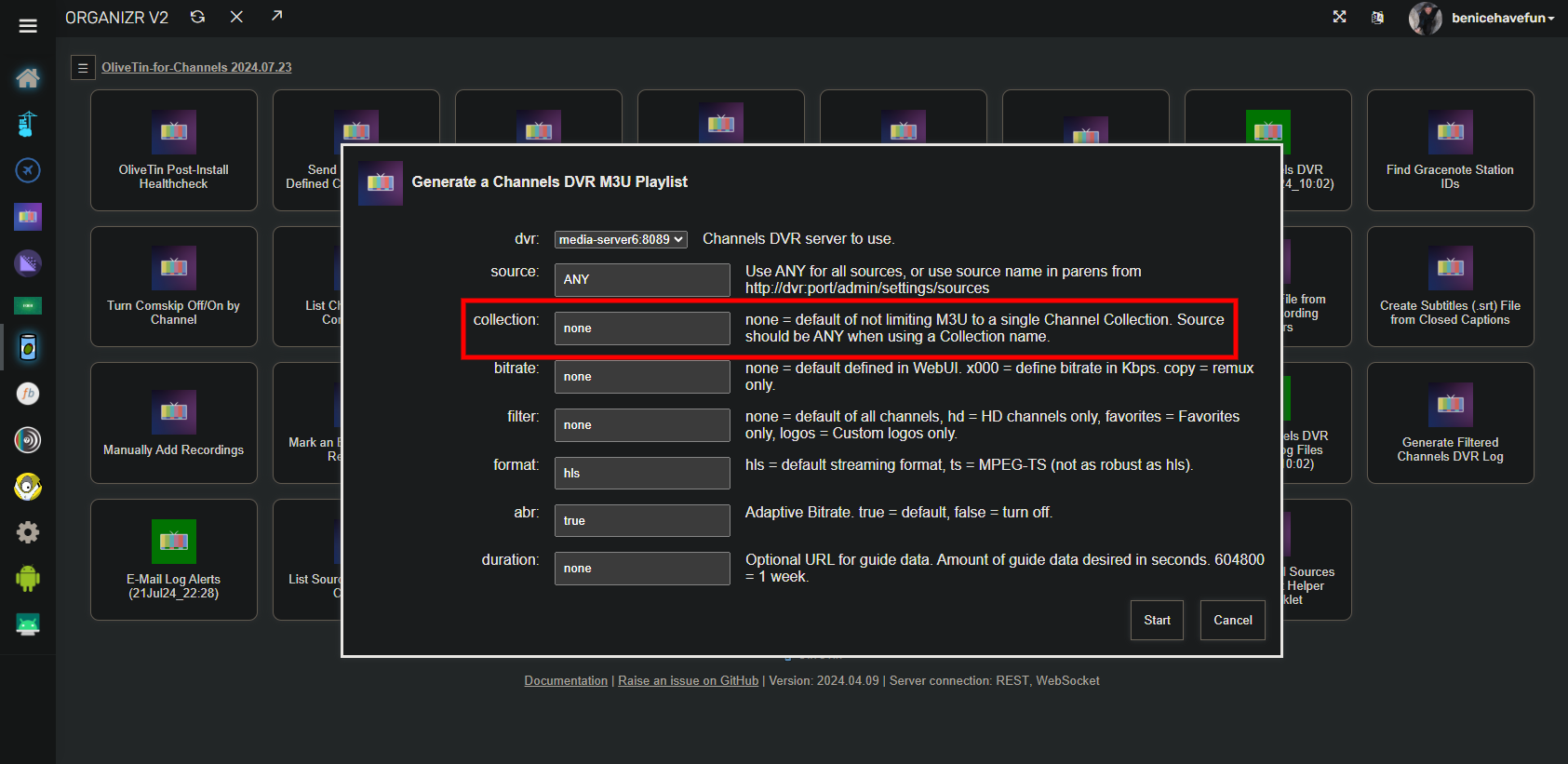Open the Channels DVR TV icon tab
This screenshot has height=764, width=1568.
click(x=28, y=217)
